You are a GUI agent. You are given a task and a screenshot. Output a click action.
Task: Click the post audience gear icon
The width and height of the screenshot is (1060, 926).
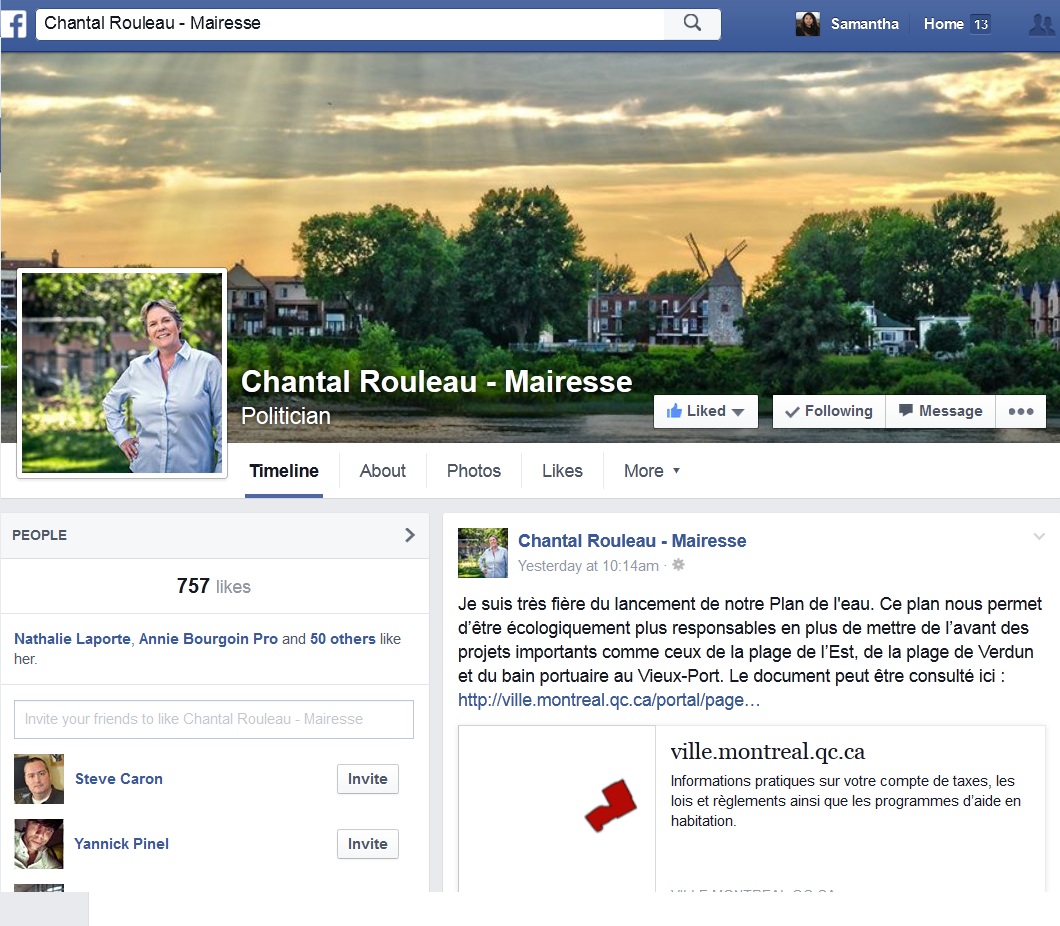tap(678, 565)
